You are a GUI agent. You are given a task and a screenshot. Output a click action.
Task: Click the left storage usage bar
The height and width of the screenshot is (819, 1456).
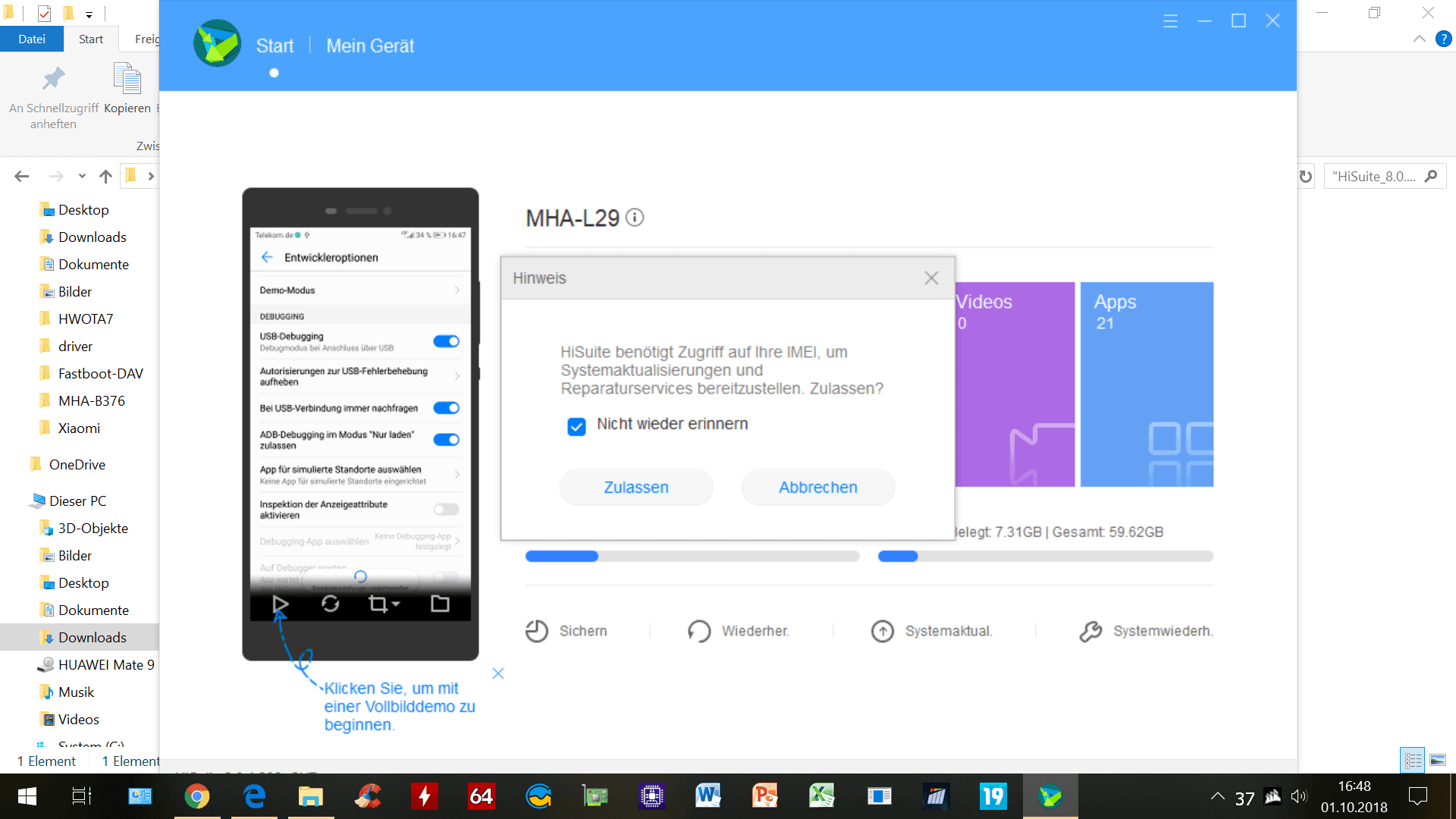tap(692, 556)
